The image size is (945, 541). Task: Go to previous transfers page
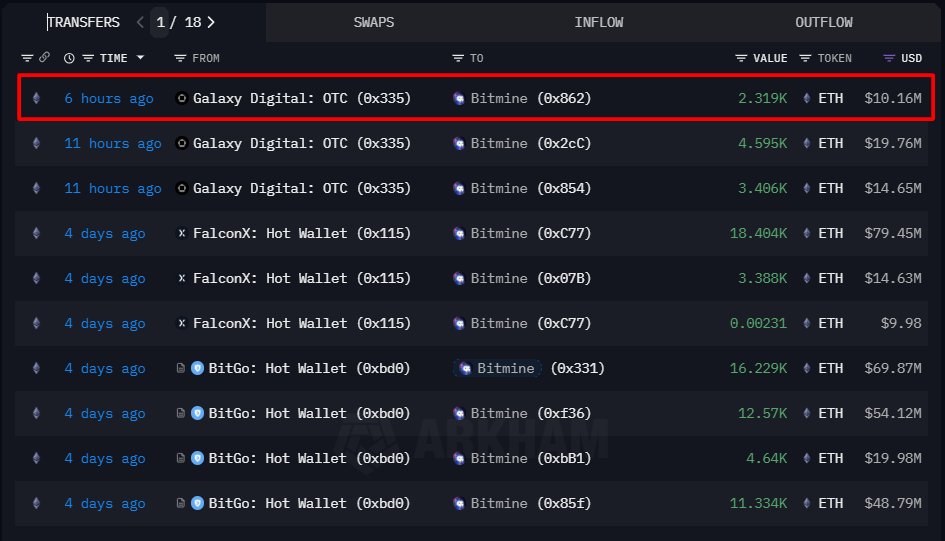140,22
